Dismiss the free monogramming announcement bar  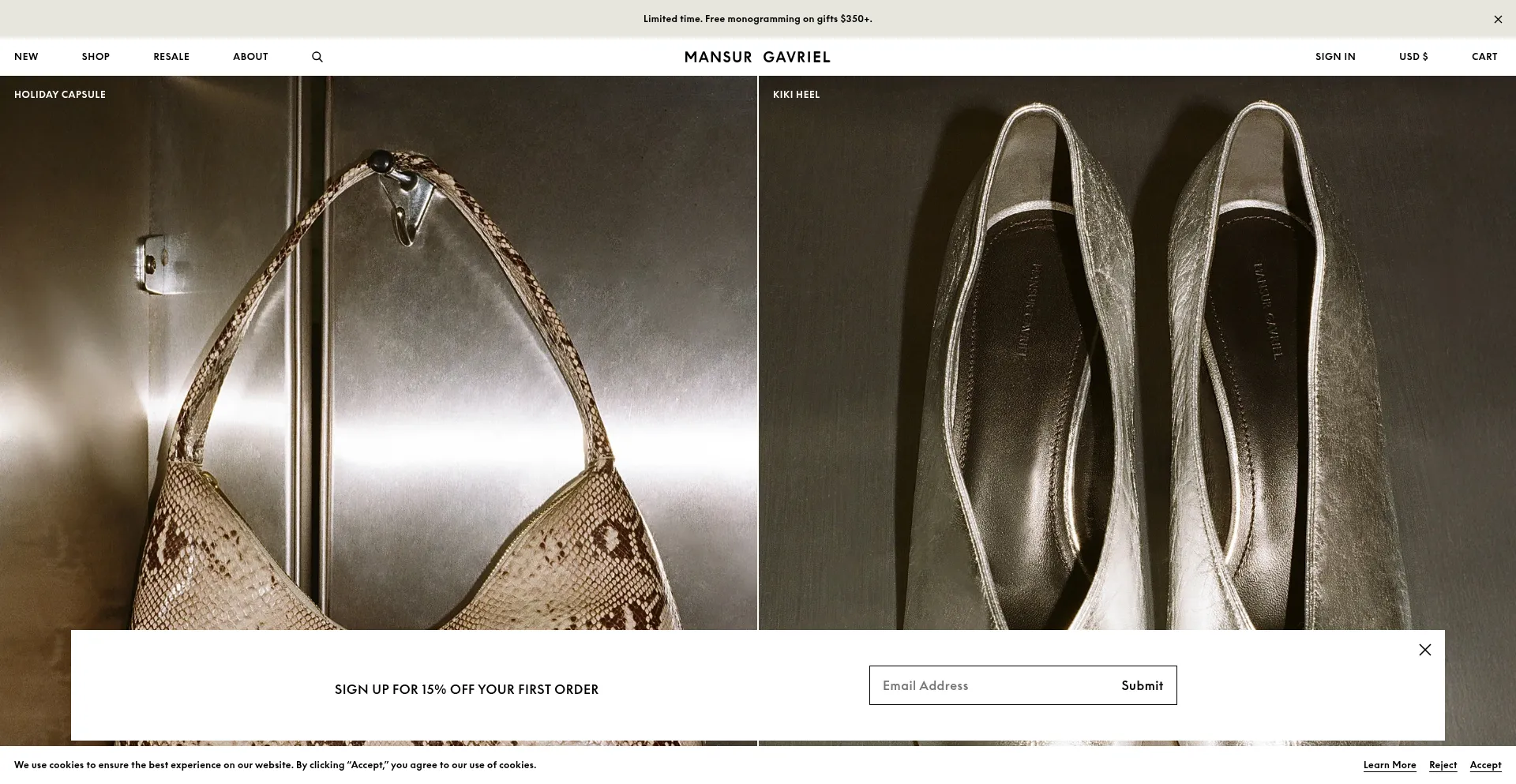pyautogui.click(x=1498, y=19)
